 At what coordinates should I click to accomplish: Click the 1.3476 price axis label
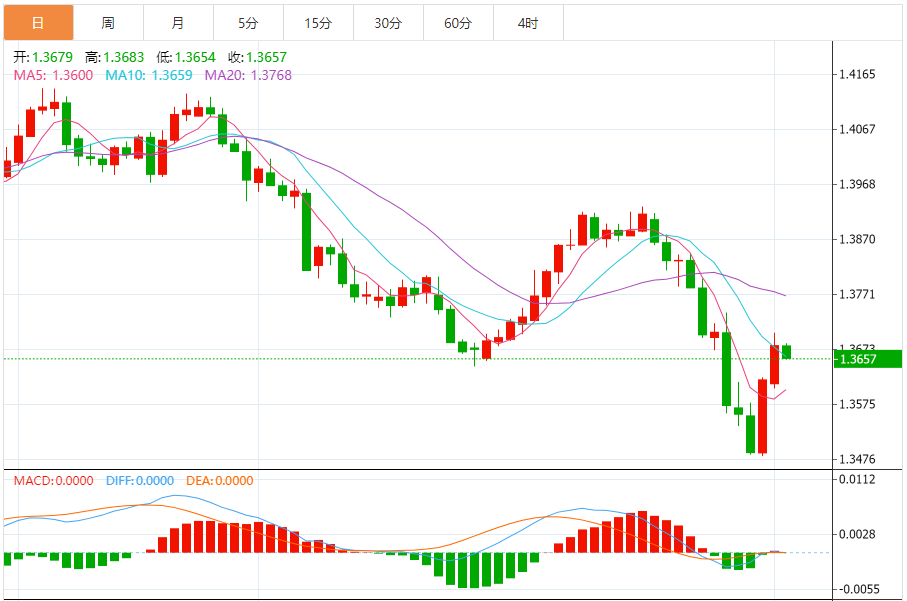point(857,460)
